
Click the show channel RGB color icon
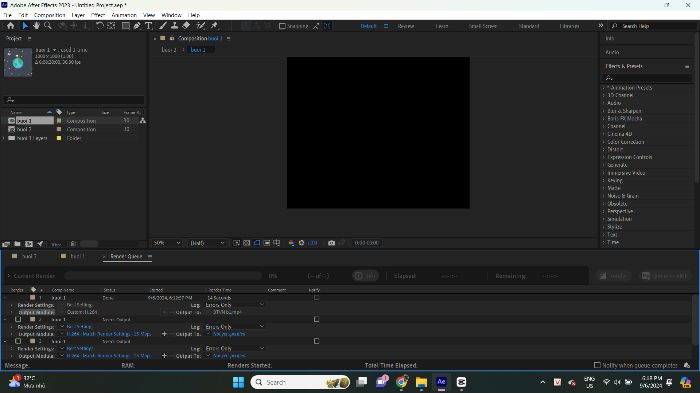point(291,243)
